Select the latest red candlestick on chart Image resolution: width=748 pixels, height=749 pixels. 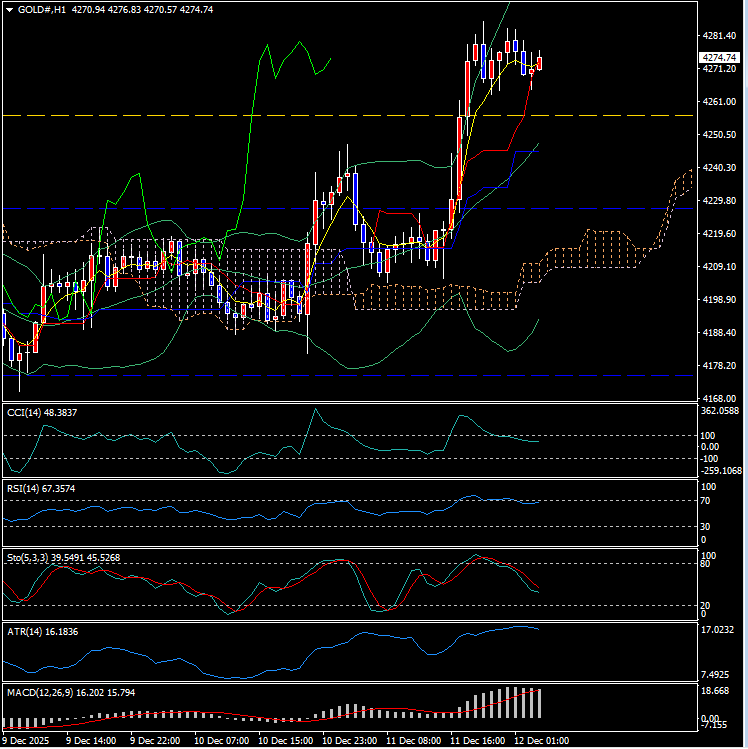(540, 63)
